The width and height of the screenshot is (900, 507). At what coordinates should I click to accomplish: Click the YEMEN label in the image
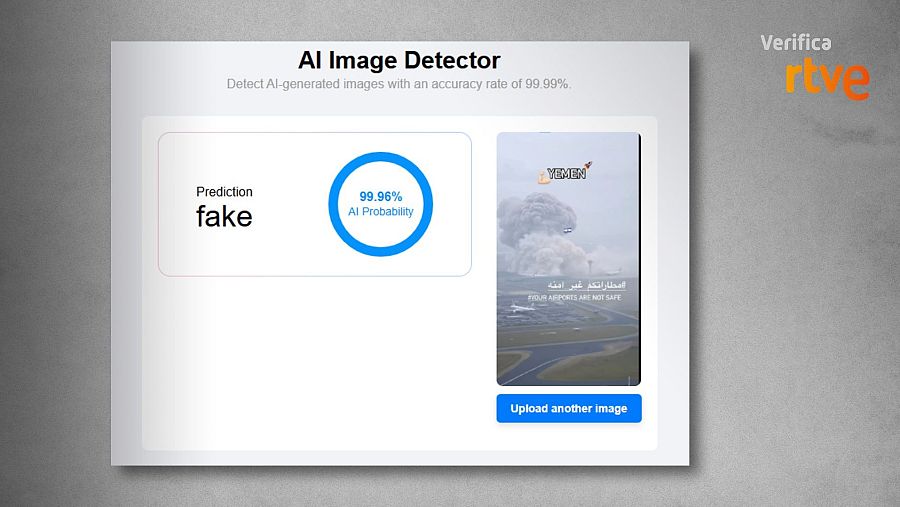pyautogui.click(x=566, y=174)
